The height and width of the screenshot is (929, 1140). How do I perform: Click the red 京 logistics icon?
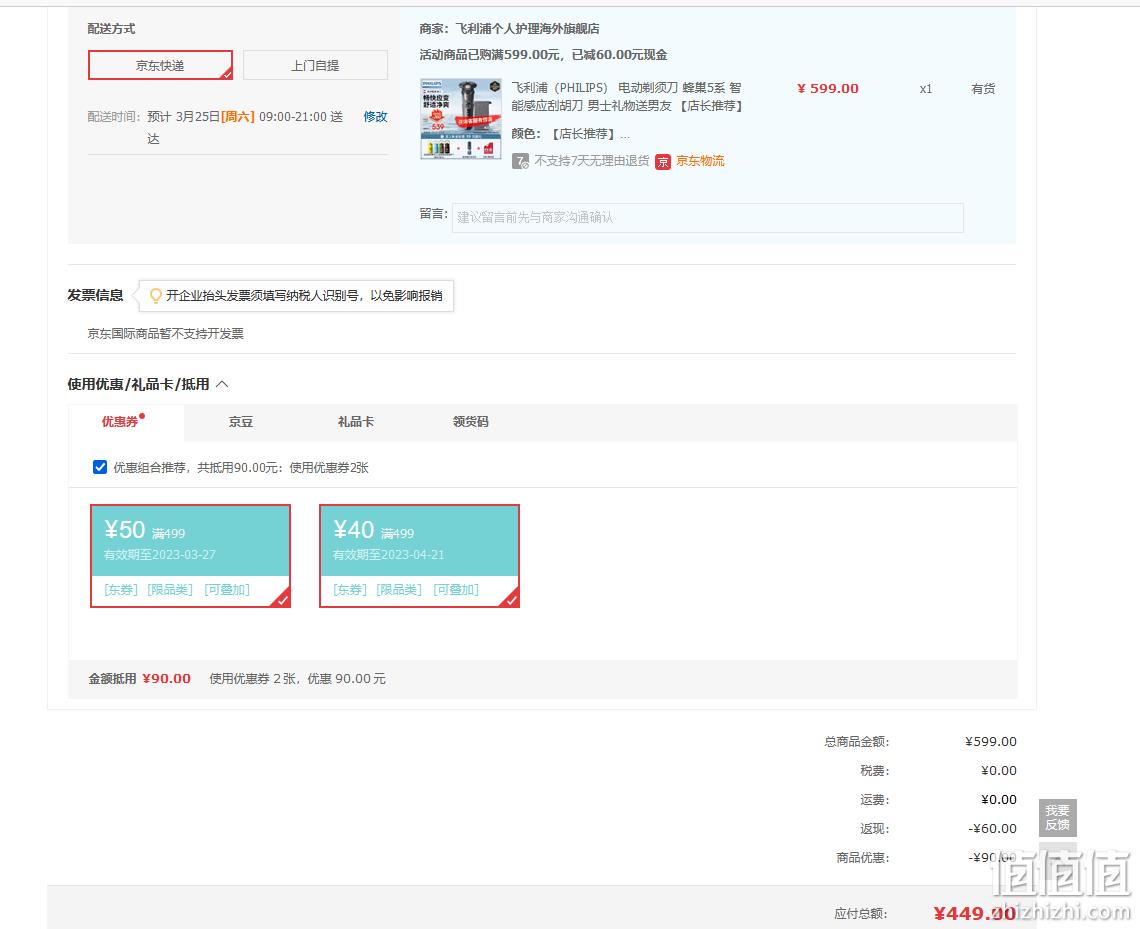pos(662,161)
